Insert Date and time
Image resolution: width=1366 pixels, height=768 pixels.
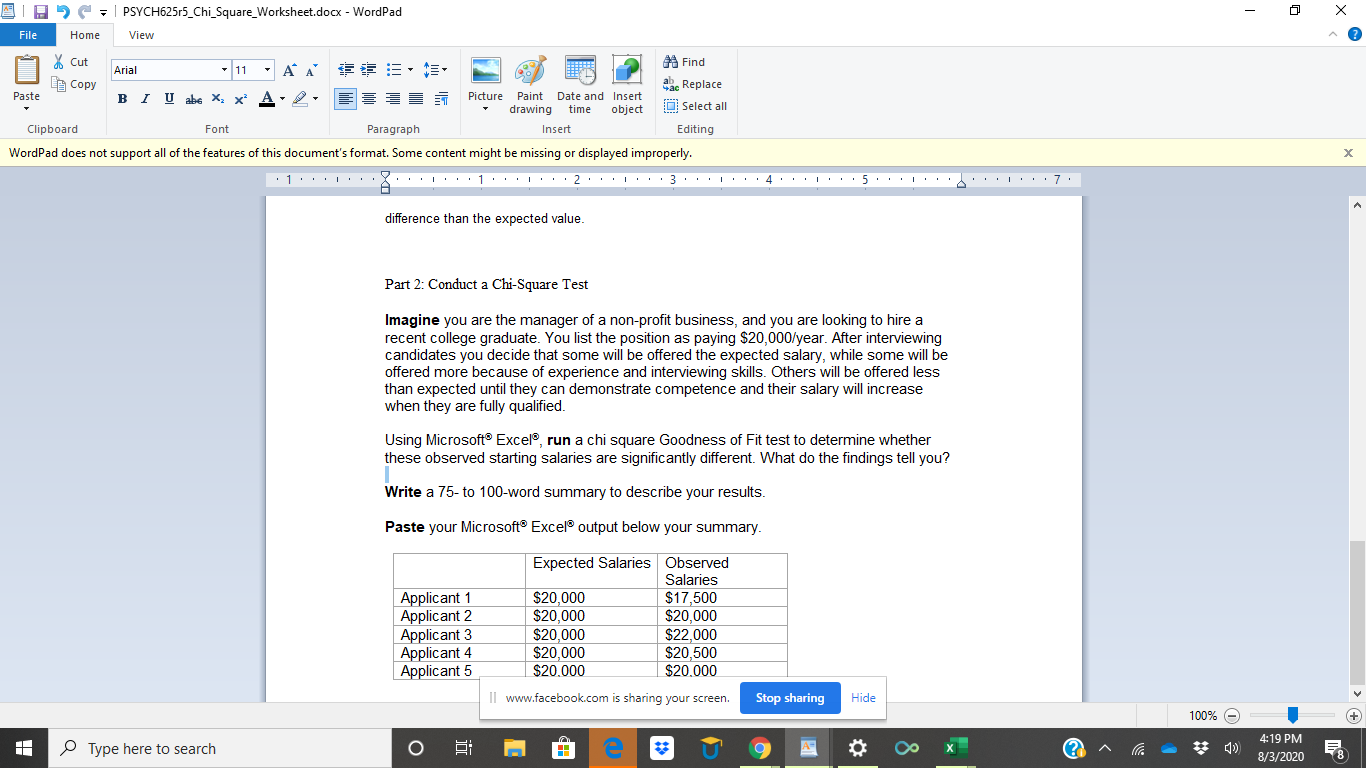580,85
